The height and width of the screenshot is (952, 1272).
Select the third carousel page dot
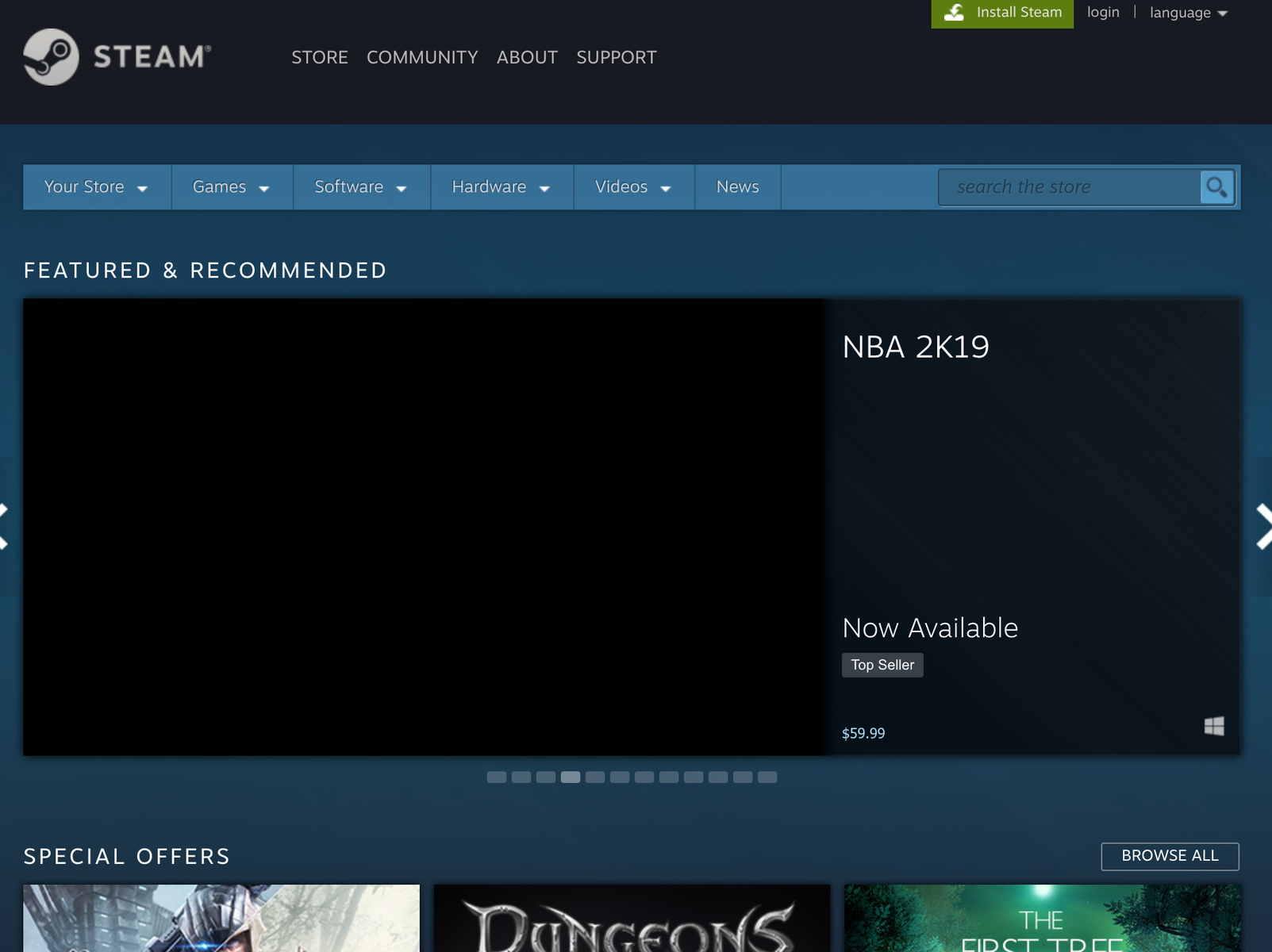coord(546,777)
